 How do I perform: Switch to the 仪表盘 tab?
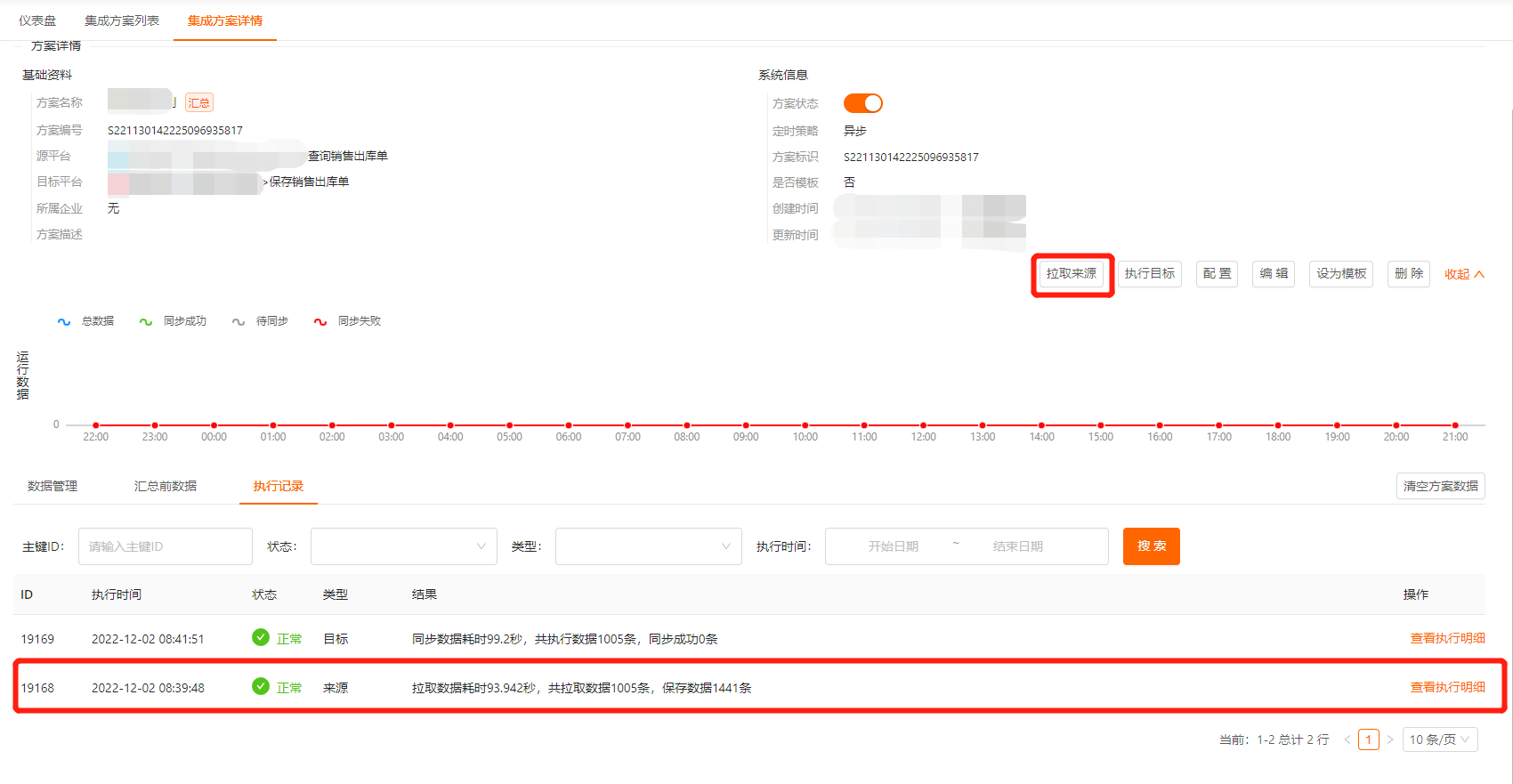(x=37, y=20)
